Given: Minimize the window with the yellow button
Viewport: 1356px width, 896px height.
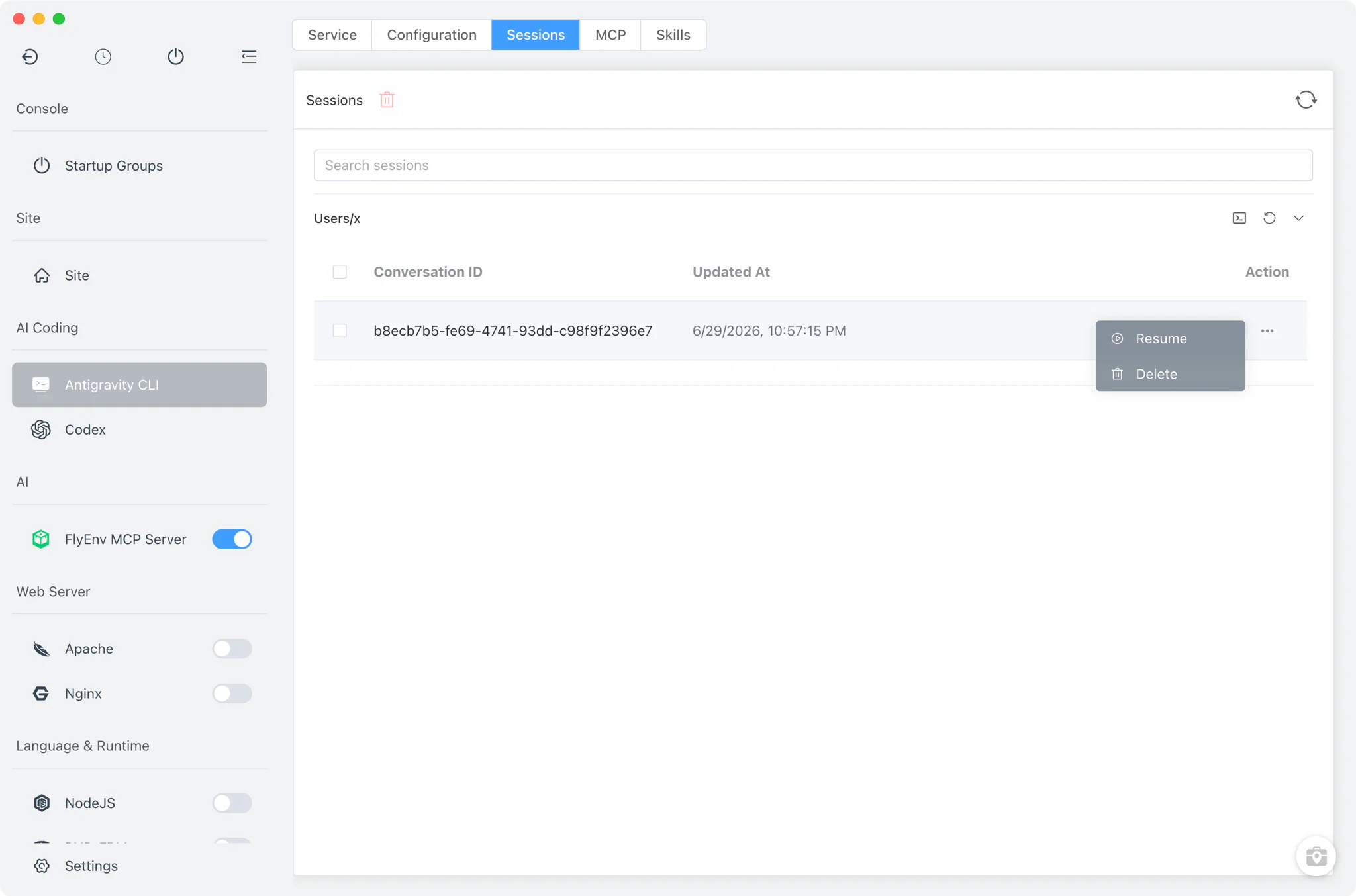Looking at the screenshot, I should point(39,19).
